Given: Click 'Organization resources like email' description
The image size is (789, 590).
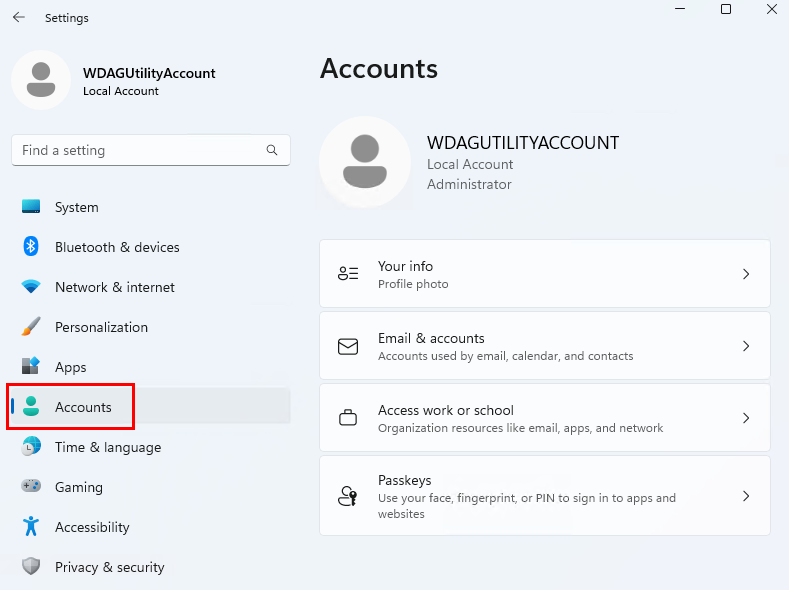Looking at the screenshot, I should pyautogui.click(x=520, y=428).
